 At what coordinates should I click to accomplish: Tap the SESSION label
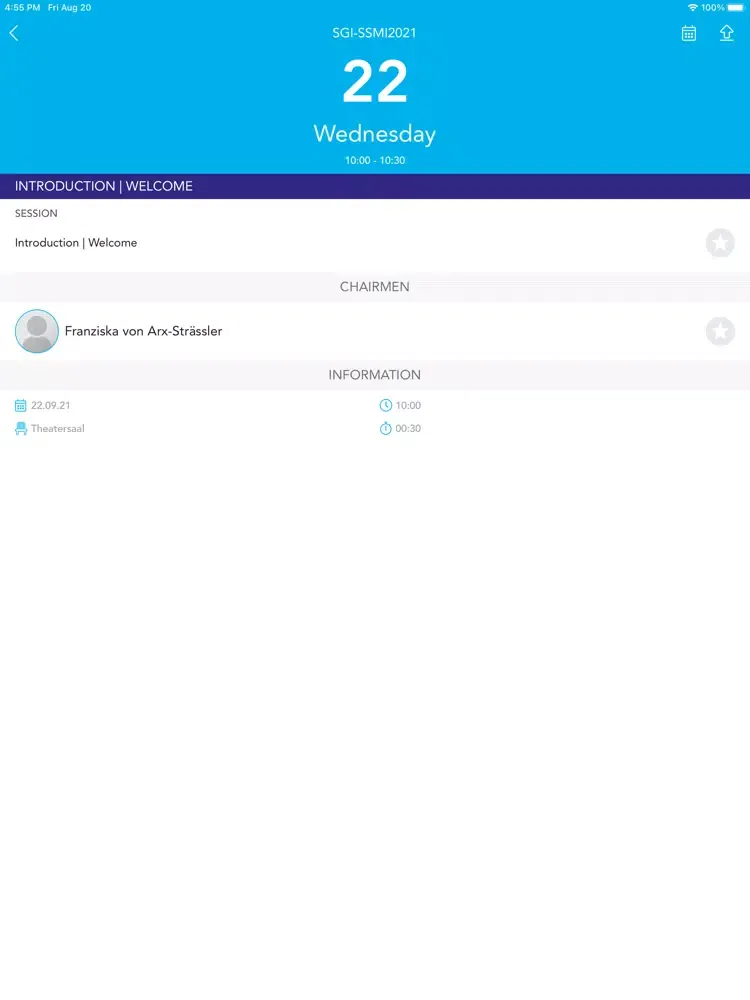pyautogui.click(x=36, y=214)
